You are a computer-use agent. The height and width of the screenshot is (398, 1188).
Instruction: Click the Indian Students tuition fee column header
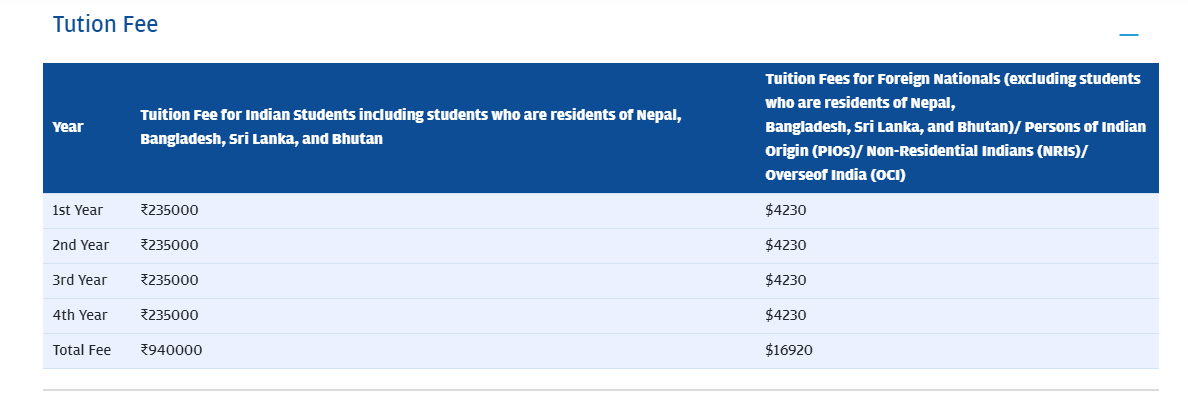click(411, 127)
